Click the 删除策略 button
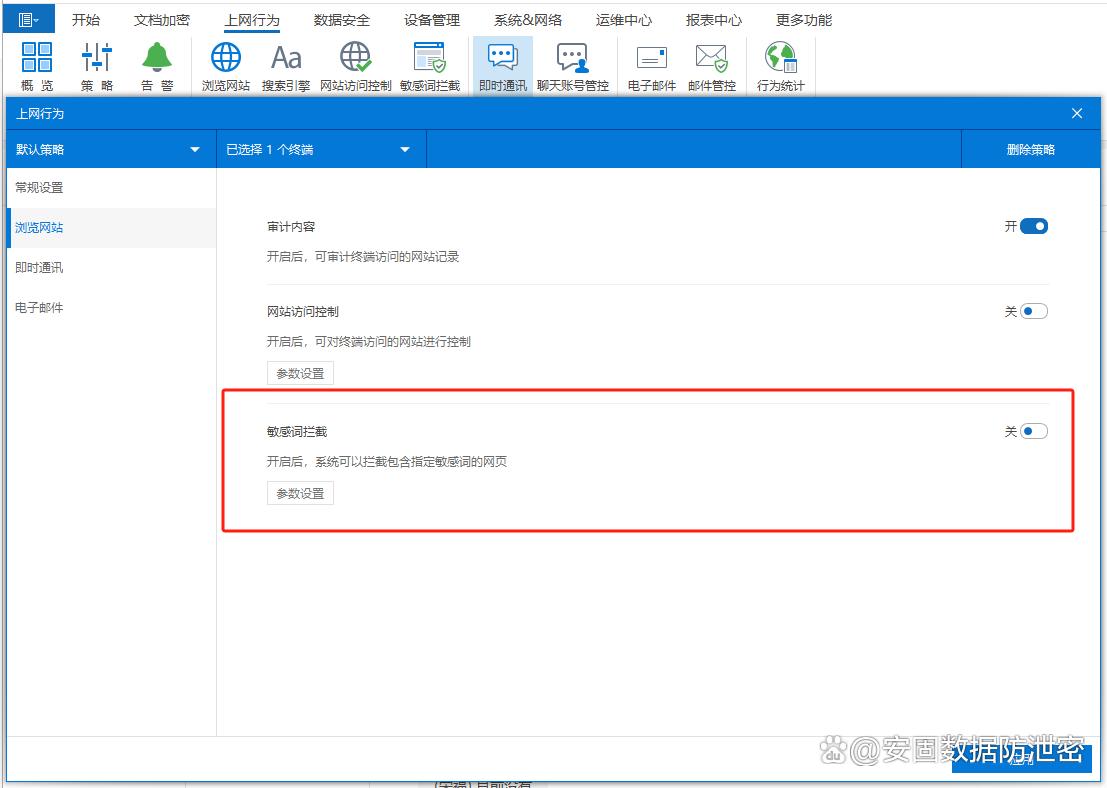Screen dimensions: 1107x788 [1030, 150]
